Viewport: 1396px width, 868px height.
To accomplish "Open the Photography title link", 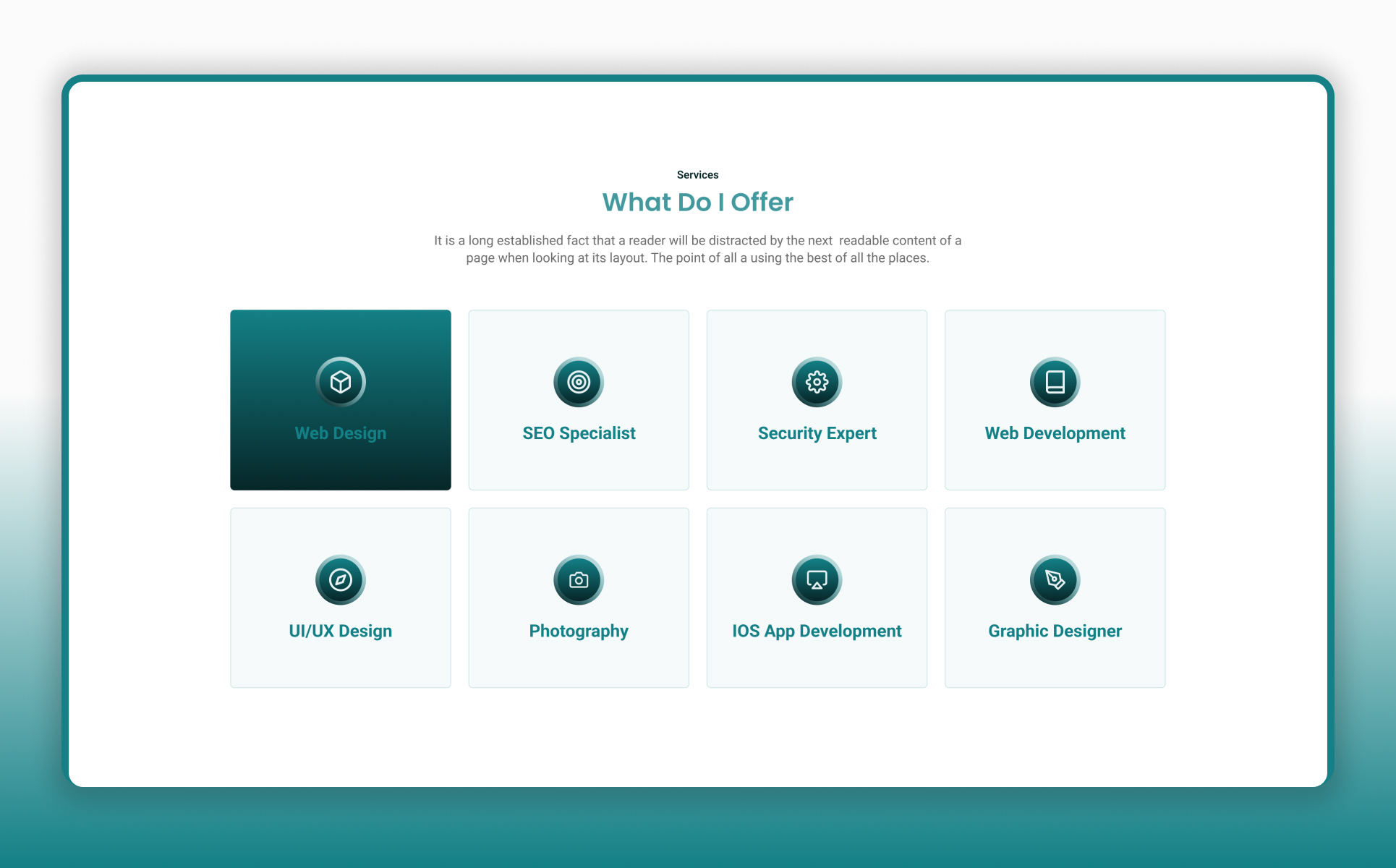I will 579,631.
